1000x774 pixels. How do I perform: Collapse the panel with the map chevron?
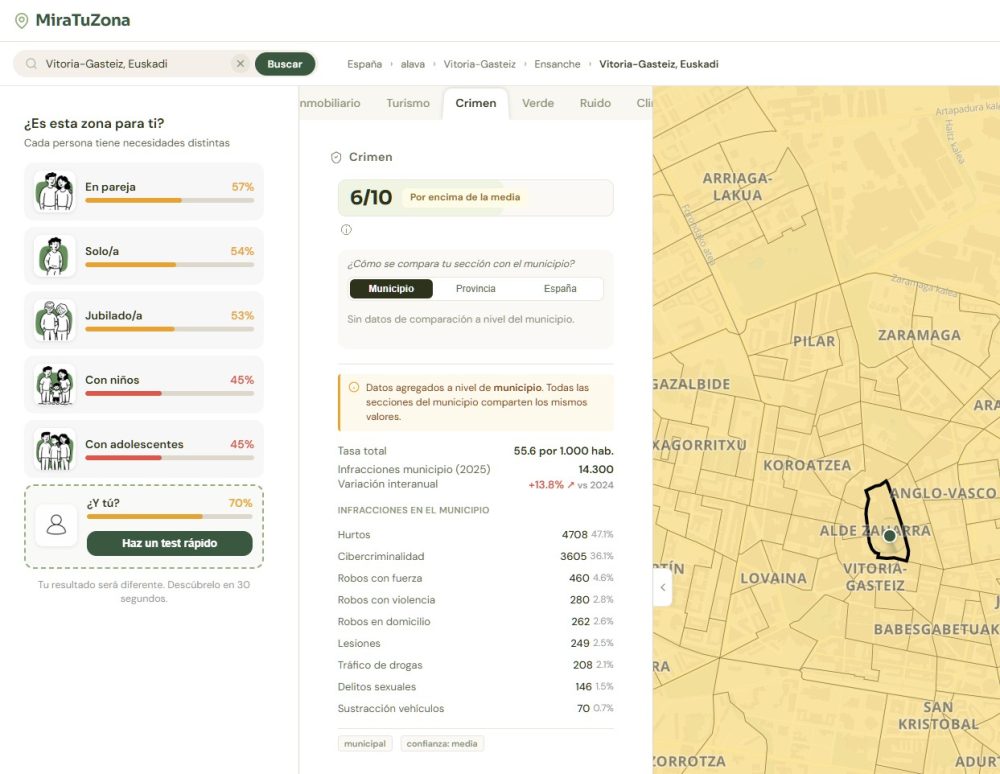coord(662,588)
